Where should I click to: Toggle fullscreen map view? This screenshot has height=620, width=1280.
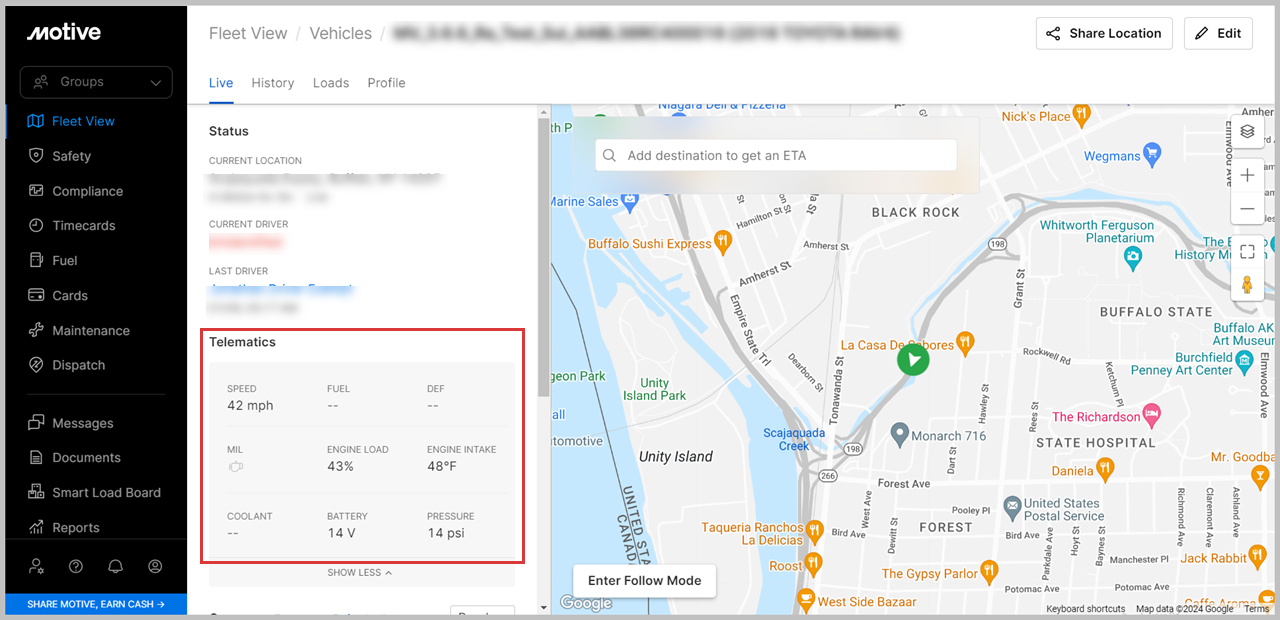pyautogui.click(x=1247, y=251)
